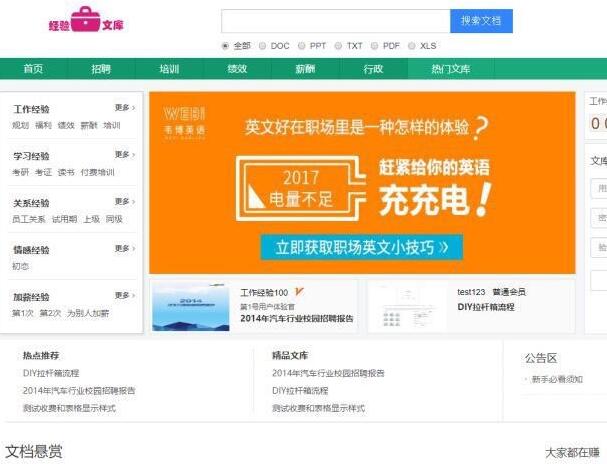
Task: Expand 更多 next to 工作经验
Action: (124, 107)
